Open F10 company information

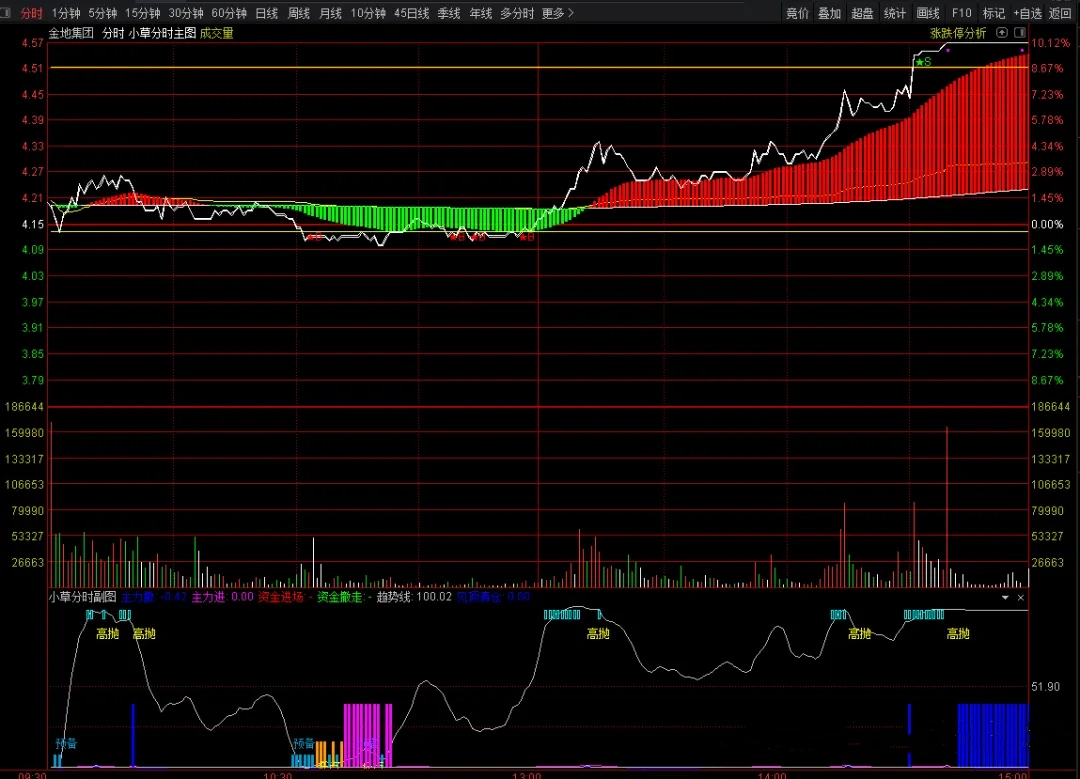[x=961, y=13]
